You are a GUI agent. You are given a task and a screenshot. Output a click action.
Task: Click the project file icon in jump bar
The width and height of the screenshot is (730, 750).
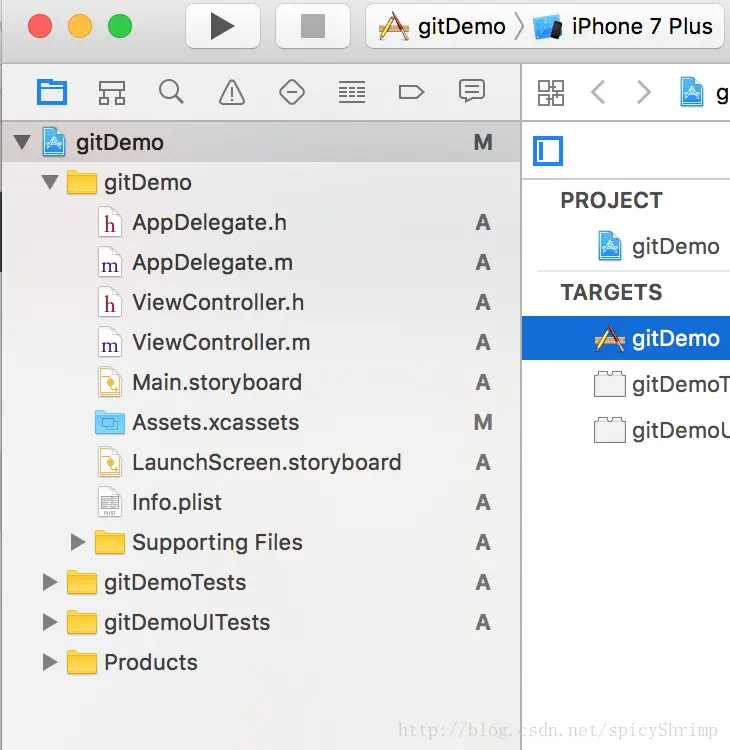[692, 92]
